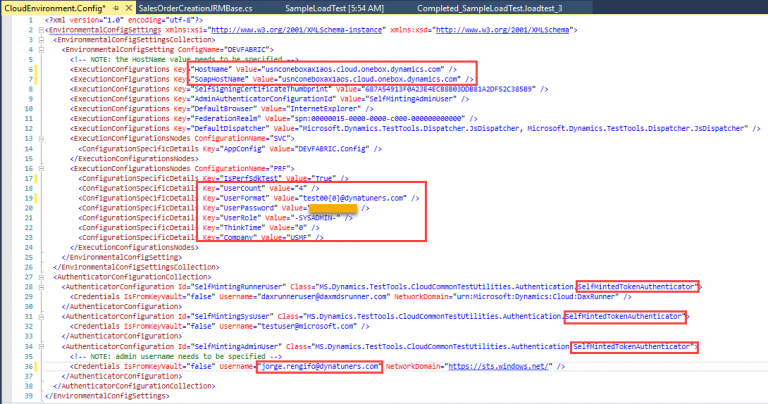Image resolution: width=768 pixels, height=404 pixels.
Task: Click the closing EnvironmentalConfigSettings tag on line 39
Action: tap(107, 396)
